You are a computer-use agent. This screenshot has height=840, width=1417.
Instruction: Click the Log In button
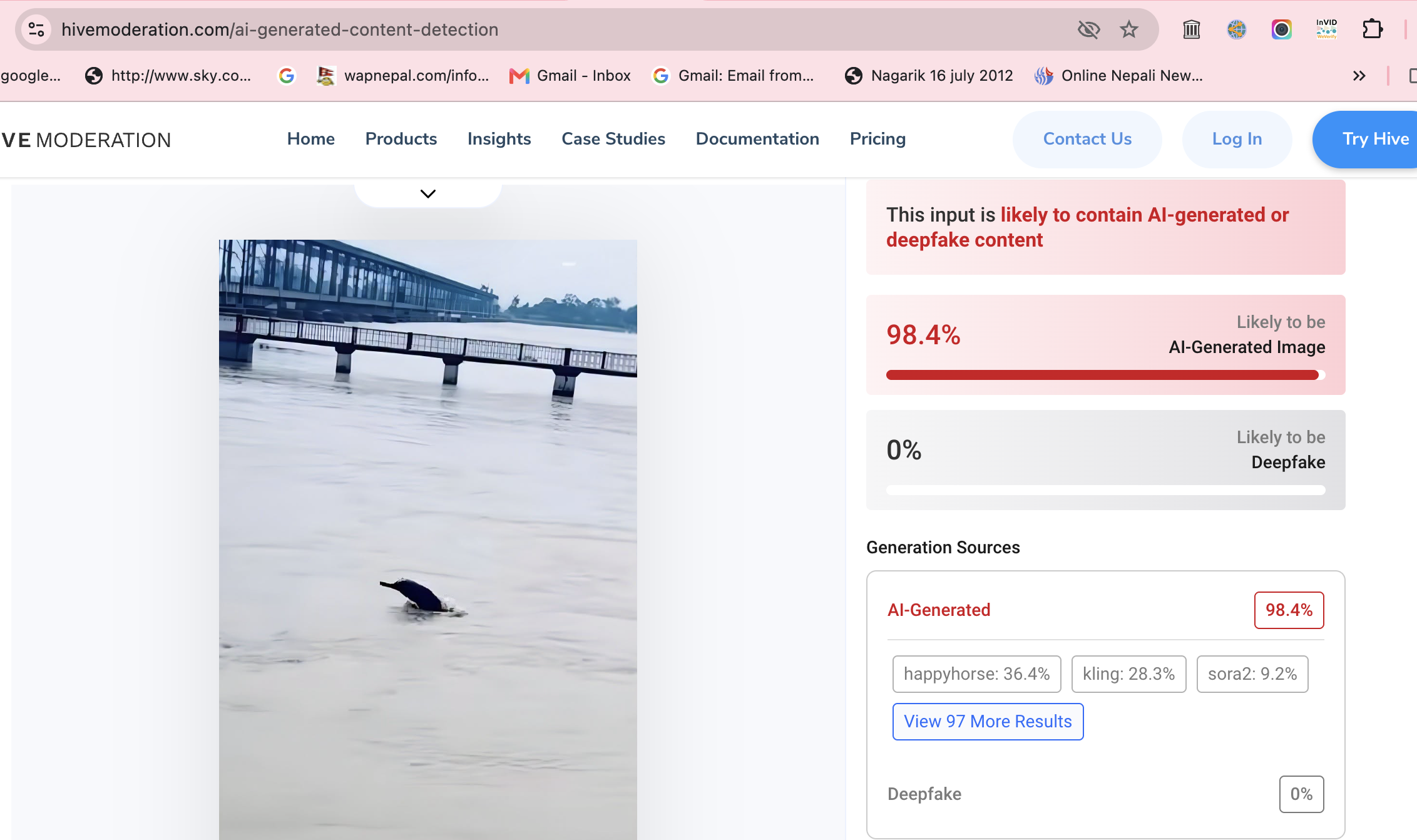[x=1237, y=139]
